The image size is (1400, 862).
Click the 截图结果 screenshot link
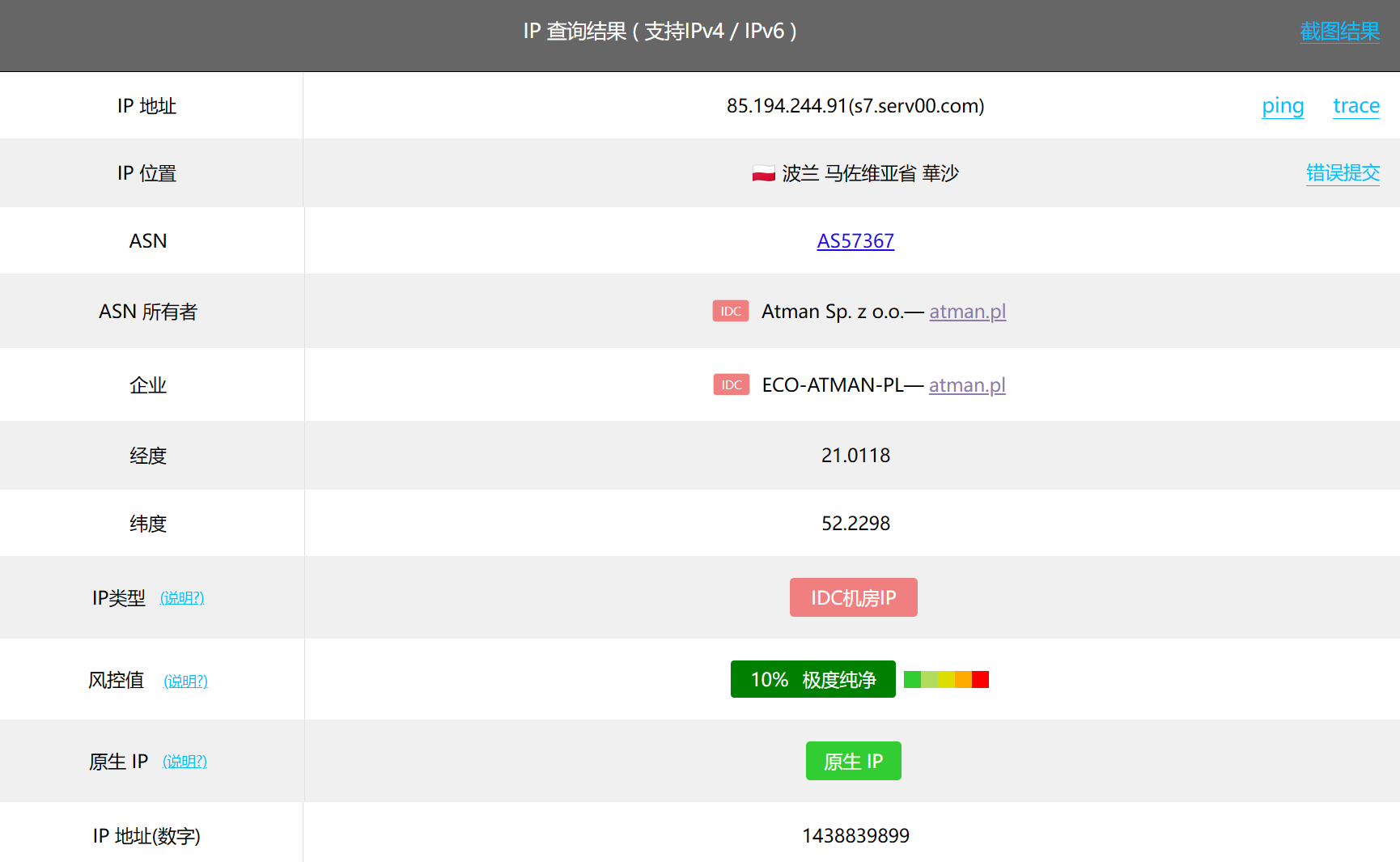[1339, 32]
